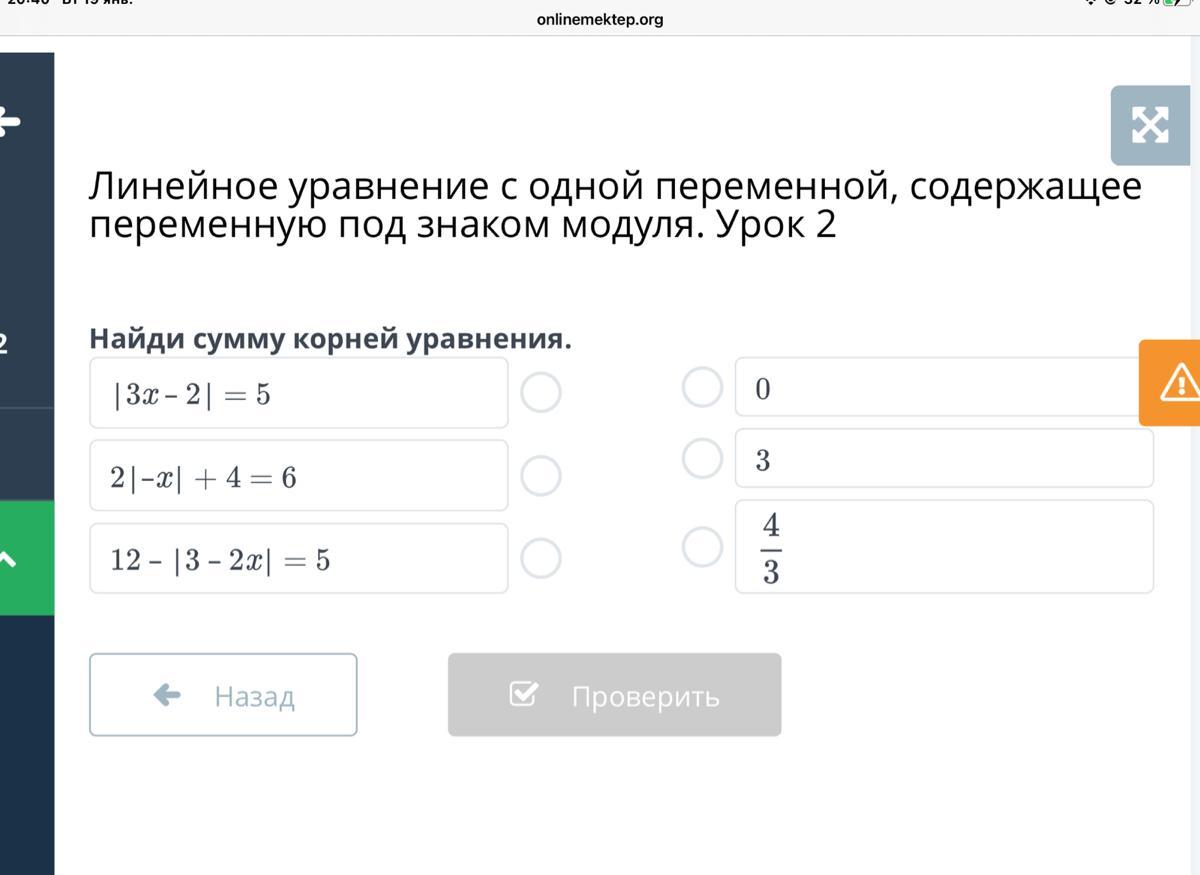This screenshot has width=1200, height=875.
Task: Click the fullscreen expand arrows icon
Action: coord(1150,125)
